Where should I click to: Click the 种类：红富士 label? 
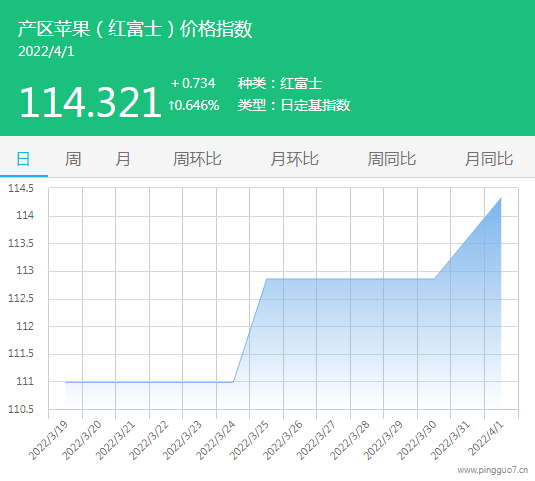tap(280, 84)
